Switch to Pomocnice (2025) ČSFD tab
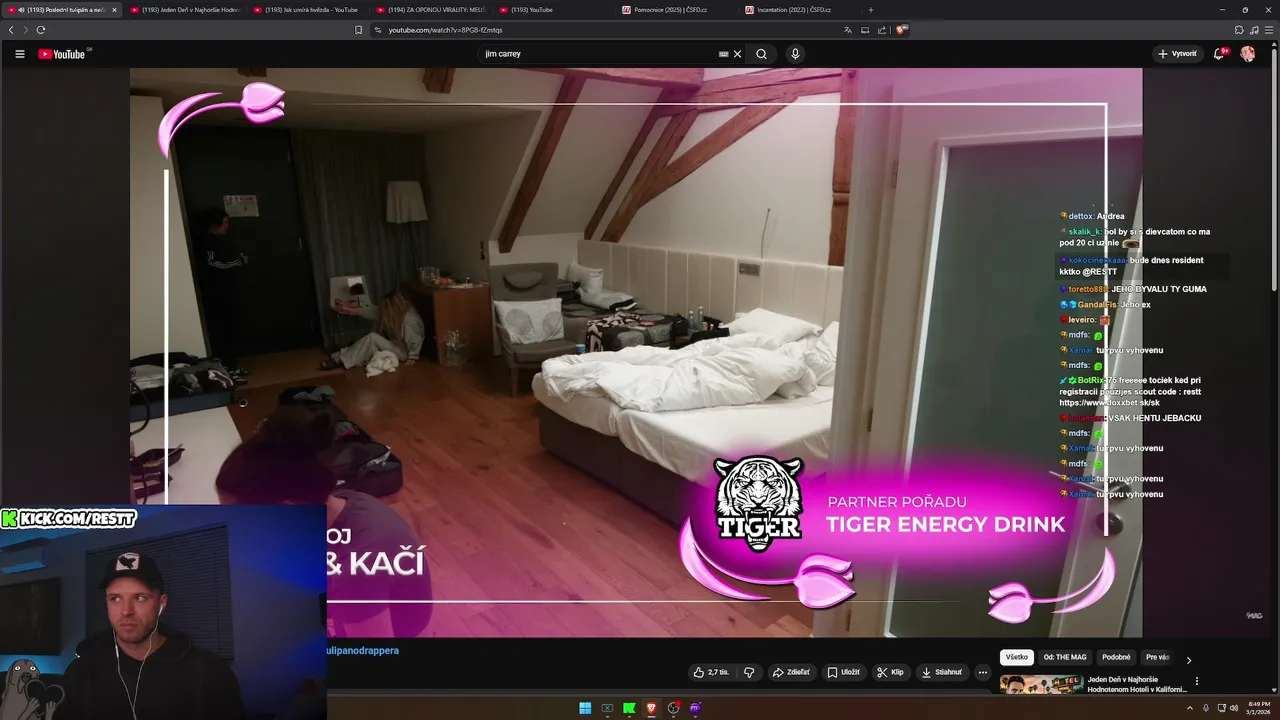The image size is (1280, 720). click(677, 10)
